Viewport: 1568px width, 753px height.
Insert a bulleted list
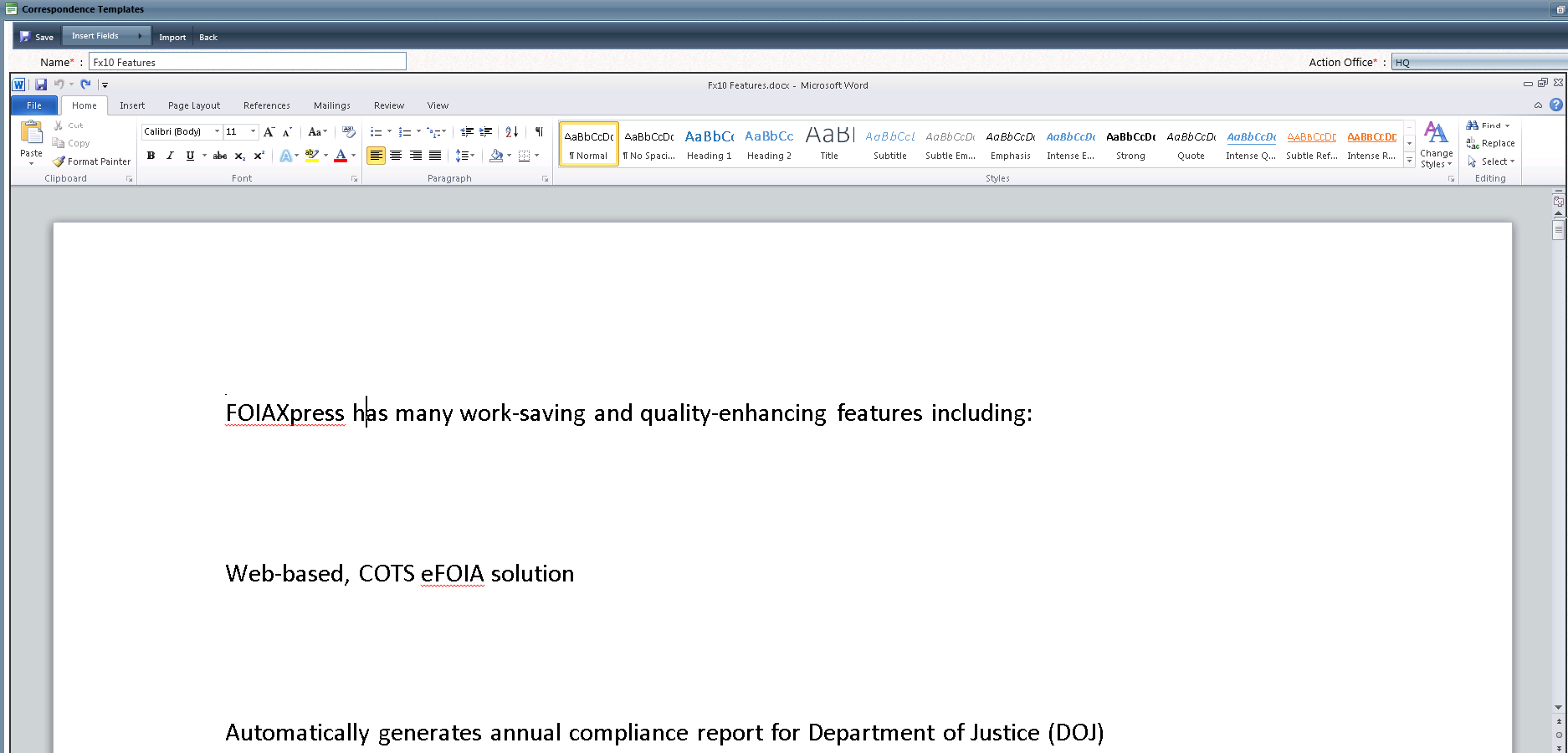pos(377,132)
